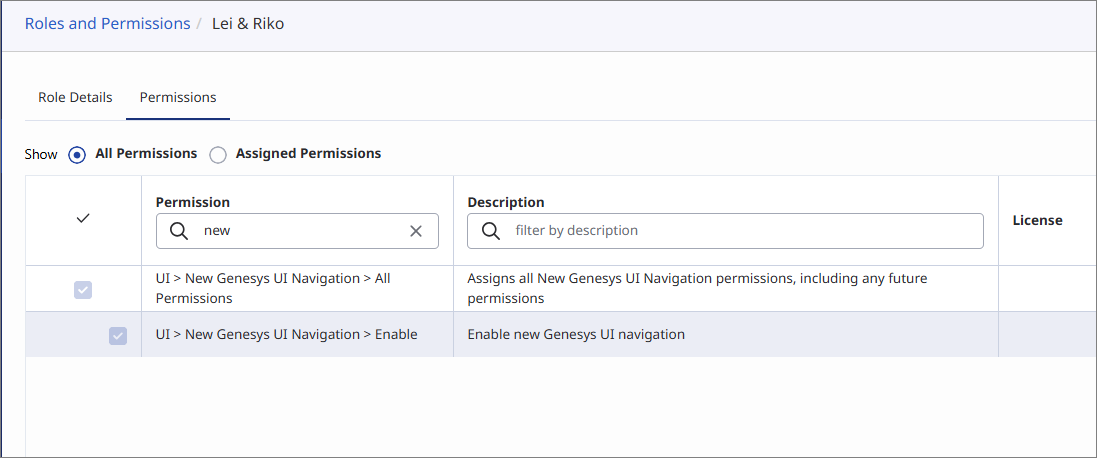Select the All Permissions radio button
This screenshot has width=1097, height=458.
(x=77, y=155)
